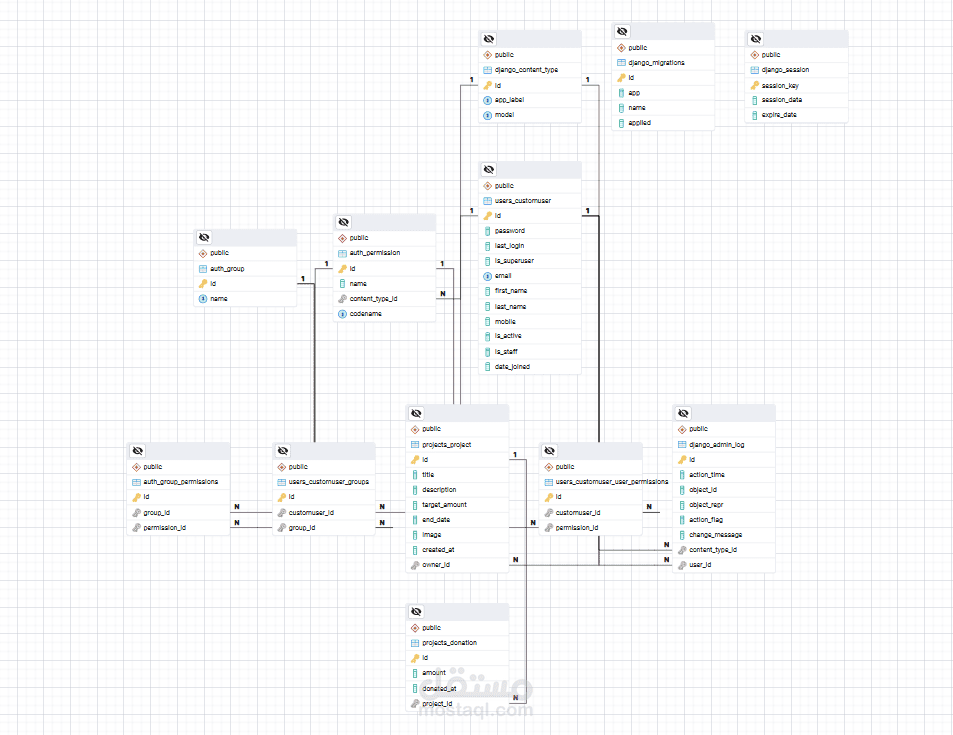Toggle eye icon on auth_group_permissions table
953x735 pixels.
(x=137, y=450)
